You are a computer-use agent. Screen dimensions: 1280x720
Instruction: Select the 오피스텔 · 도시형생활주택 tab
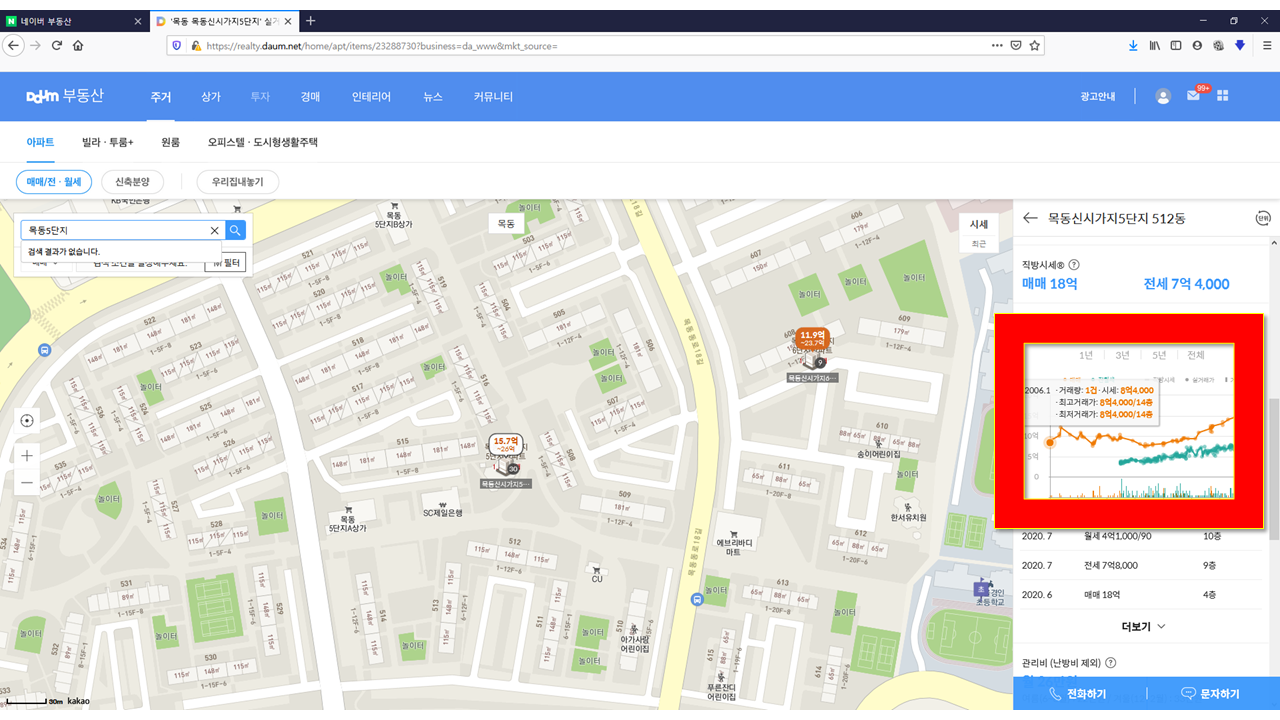click(x=262, y=142)
